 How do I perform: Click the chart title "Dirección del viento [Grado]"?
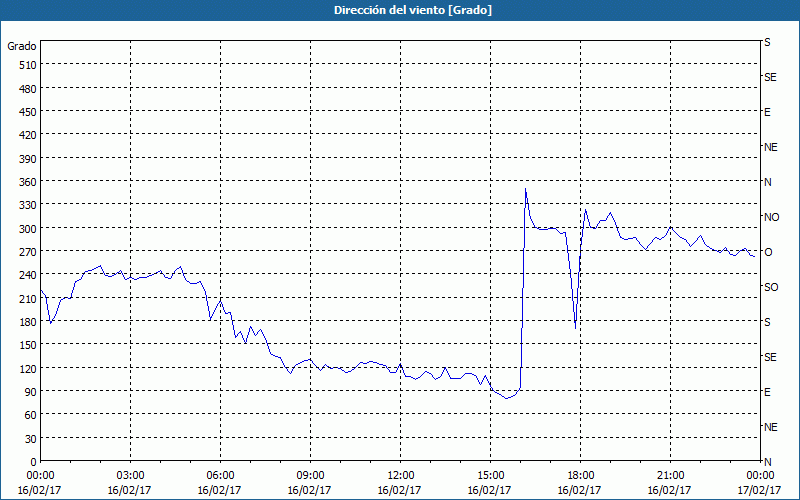(413, 10)
